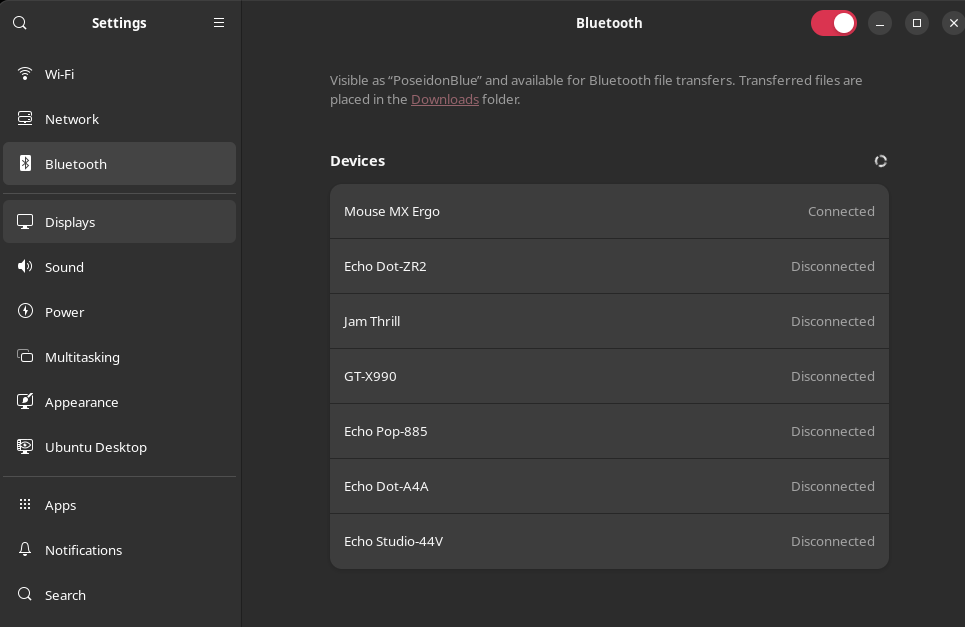This screenshot has height=627, width=965.
Task: Turn off the Bluetooth toggle switch
Action: click(833, 23)
